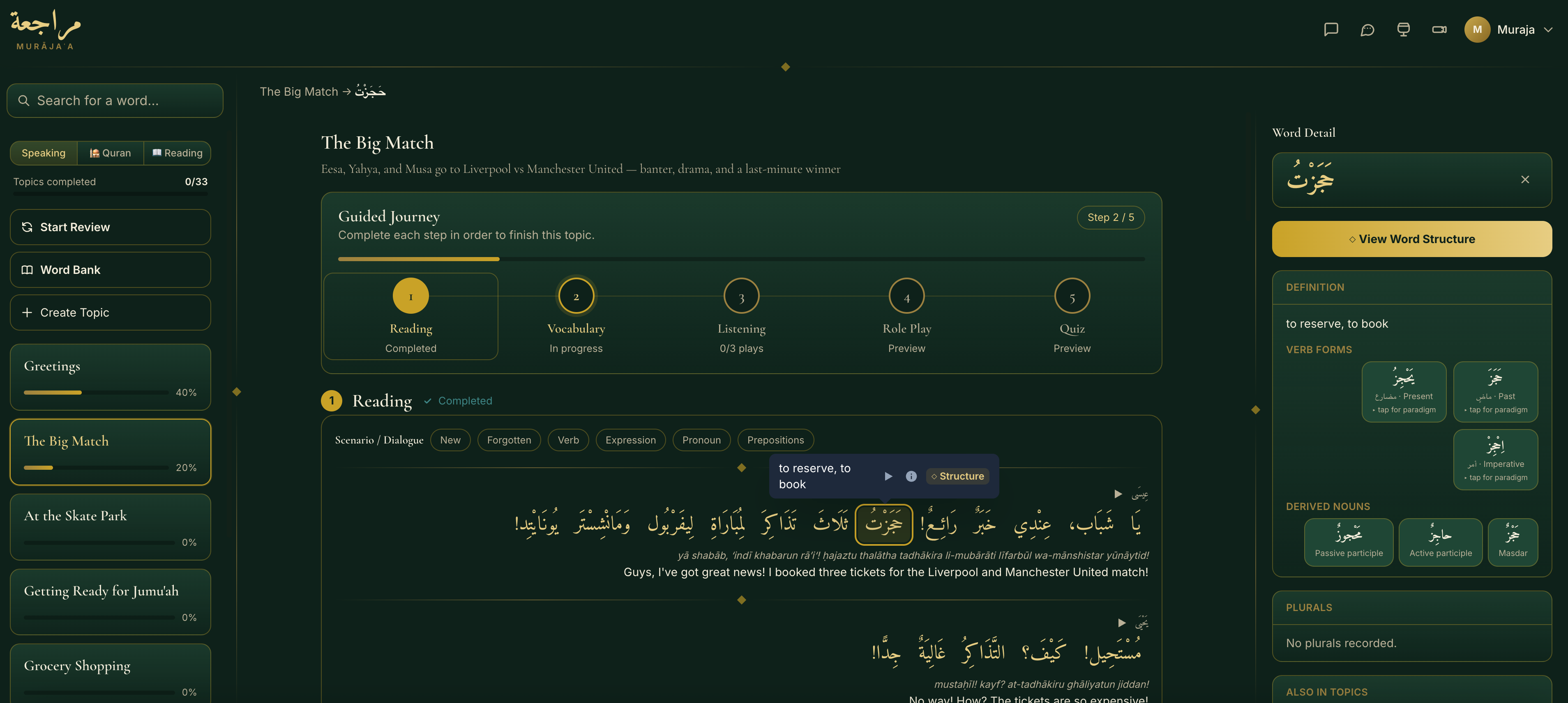Click the Arabic word عِنْدِي in line one
Image resolution: width=1568 pixels, height=703 pixels.
(1032, 524)
